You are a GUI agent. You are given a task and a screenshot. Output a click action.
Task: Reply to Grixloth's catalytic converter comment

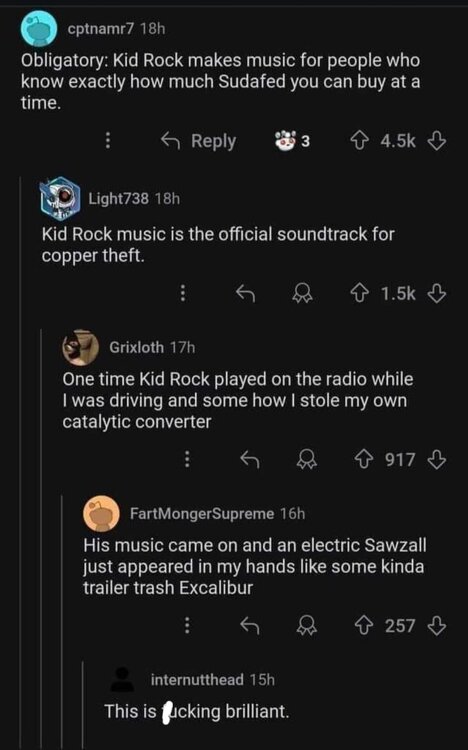[x=249, y=460]
